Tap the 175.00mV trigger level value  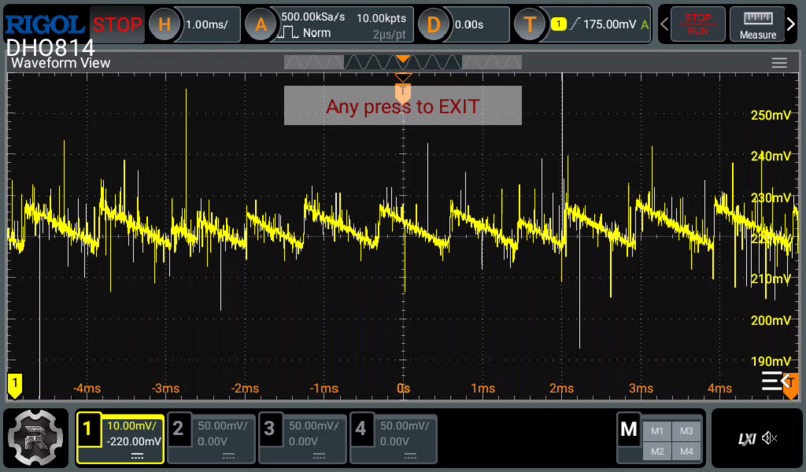coord(609,24)
